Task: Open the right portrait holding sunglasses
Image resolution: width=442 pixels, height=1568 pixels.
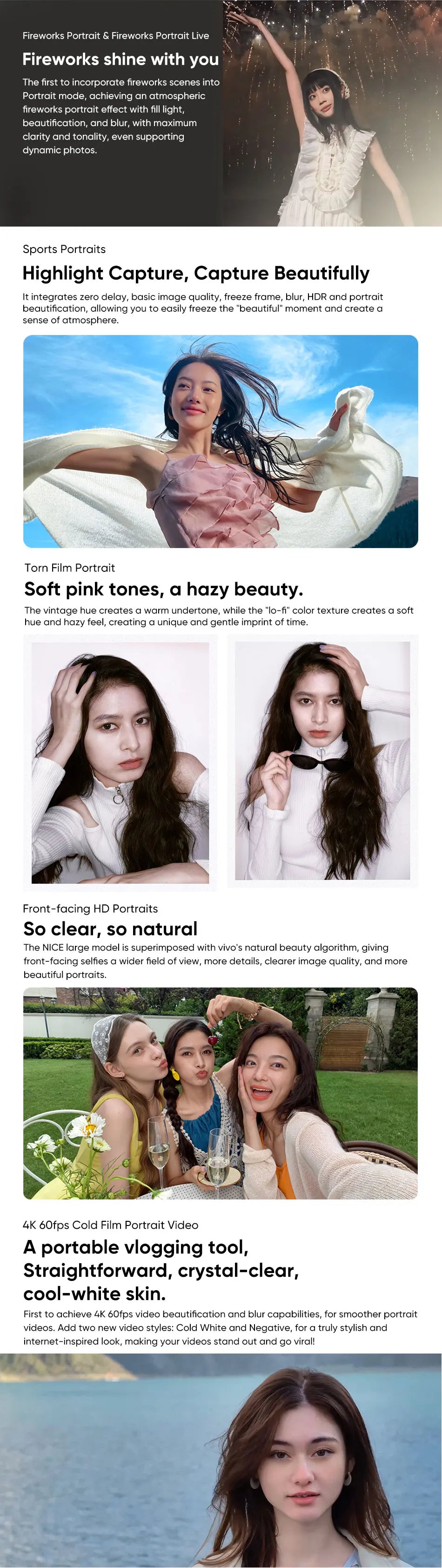Action: pyautogui.click(x=323, y=760)
